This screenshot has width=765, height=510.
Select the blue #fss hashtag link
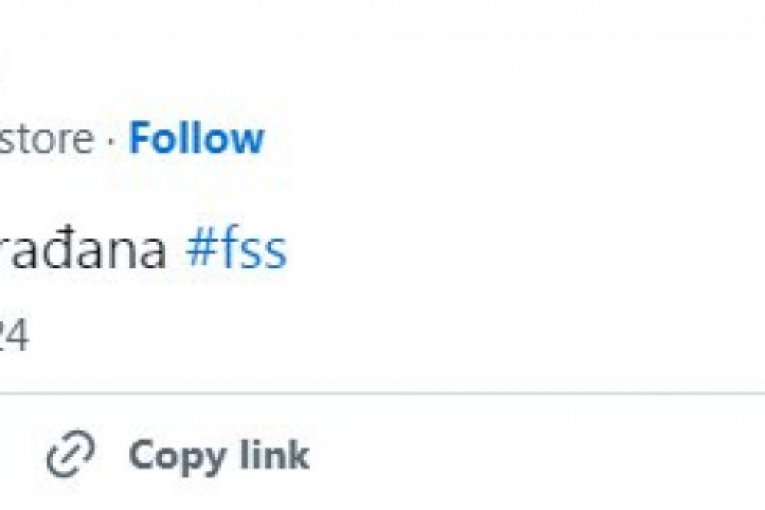point(237,248)
